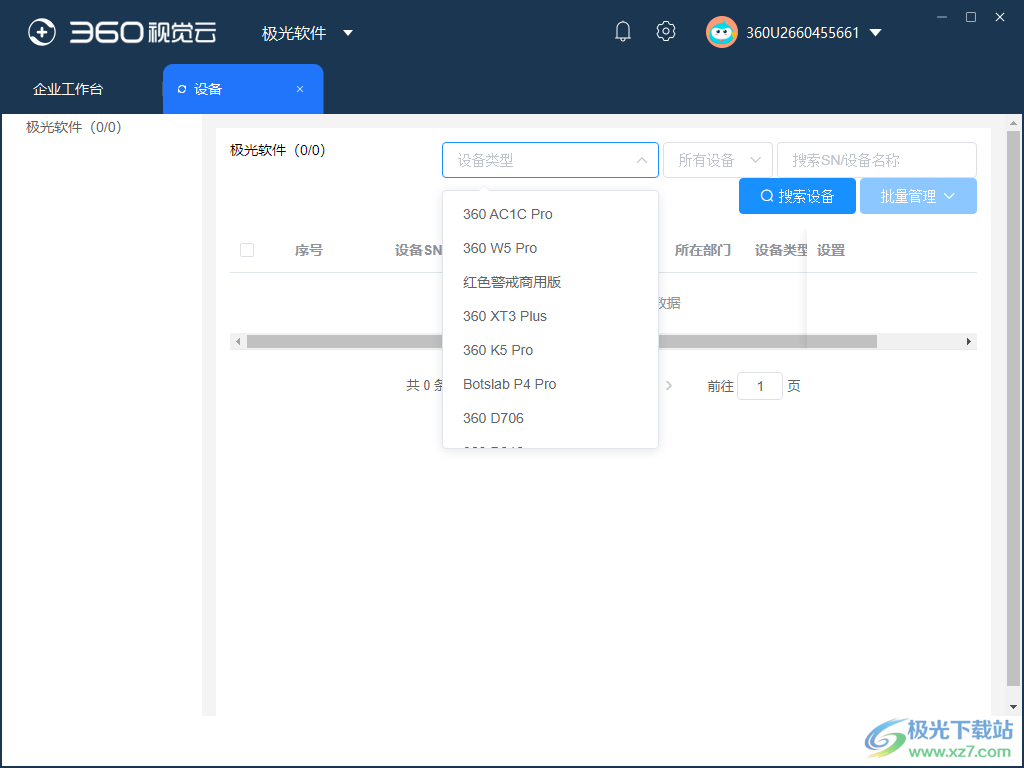Open the 批量管理 dropdown button
The width and height of the screenshot is (1024, 768).
918,196
